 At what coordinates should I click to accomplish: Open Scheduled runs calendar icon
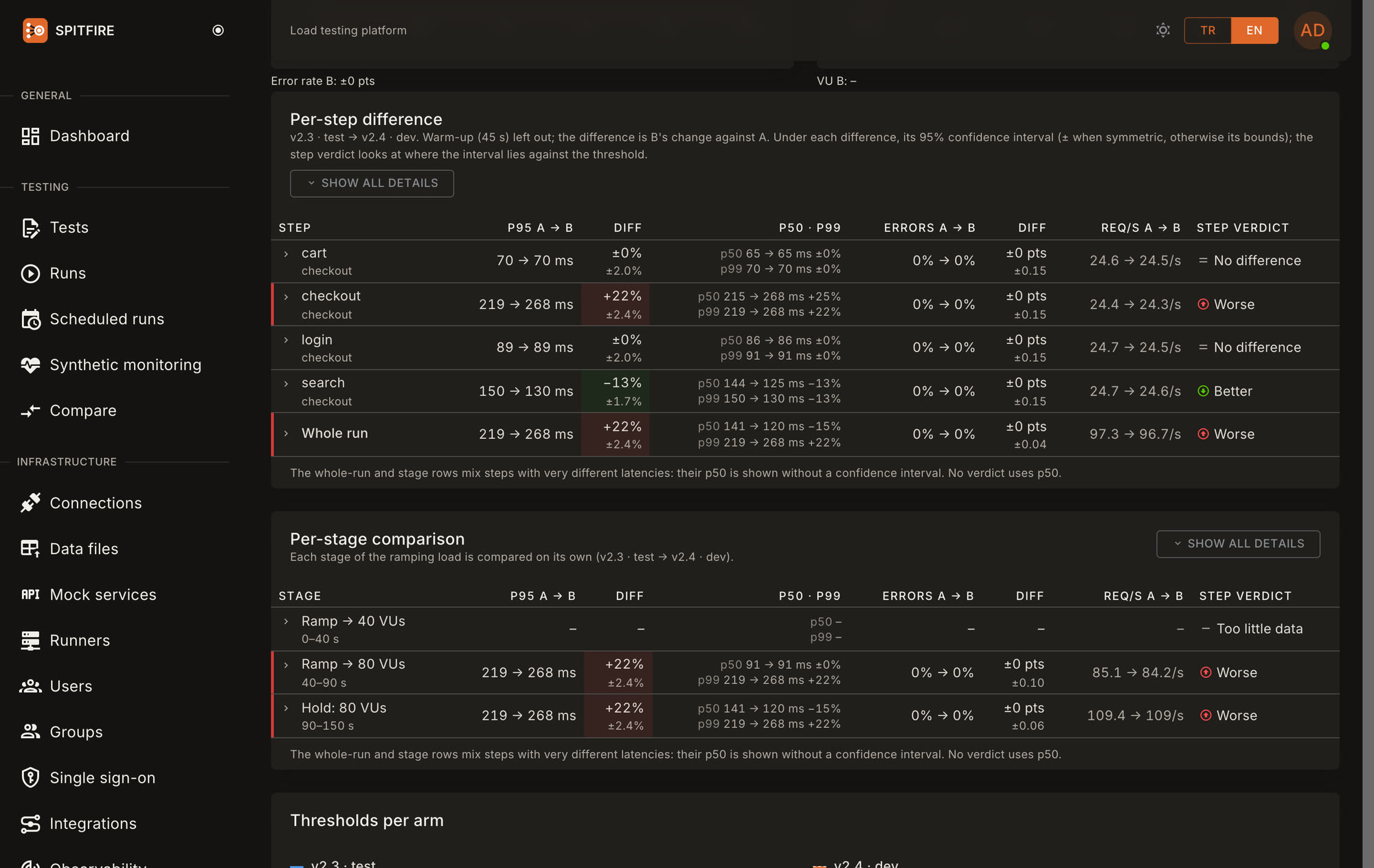pyautogui.click(x=30, y=319)
